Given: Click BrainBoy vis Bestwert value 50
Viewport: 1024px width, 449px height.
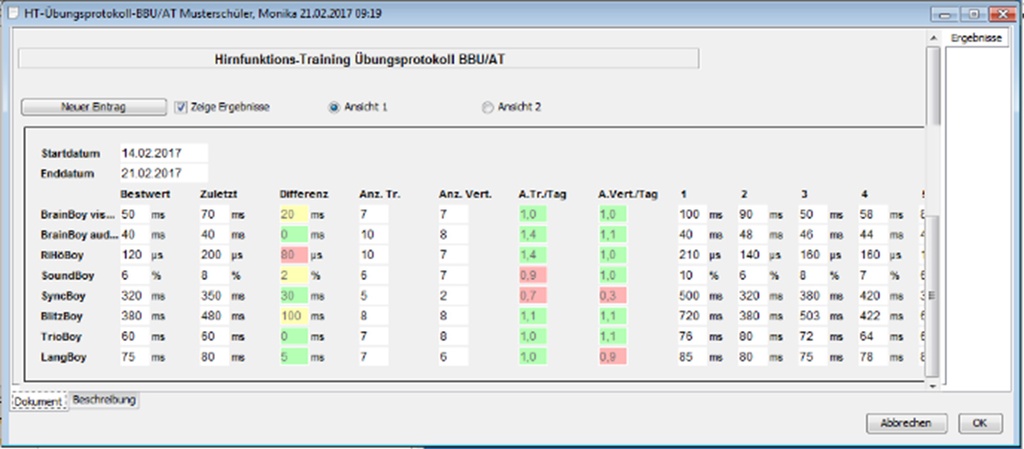Looking at the screenshot, I should 134,214.
